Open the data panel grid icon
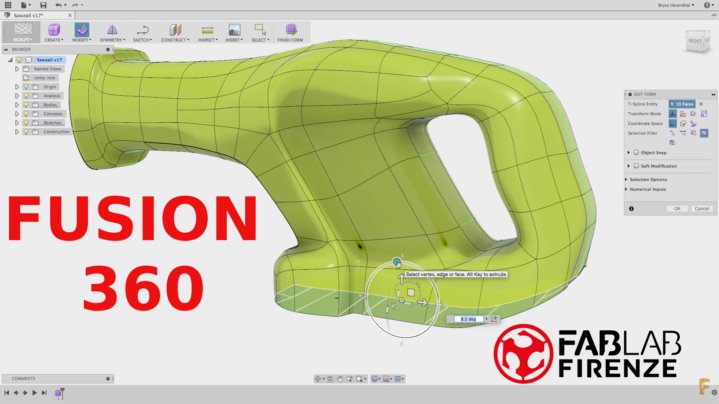719x404 pixels. [x=8, y=5]
